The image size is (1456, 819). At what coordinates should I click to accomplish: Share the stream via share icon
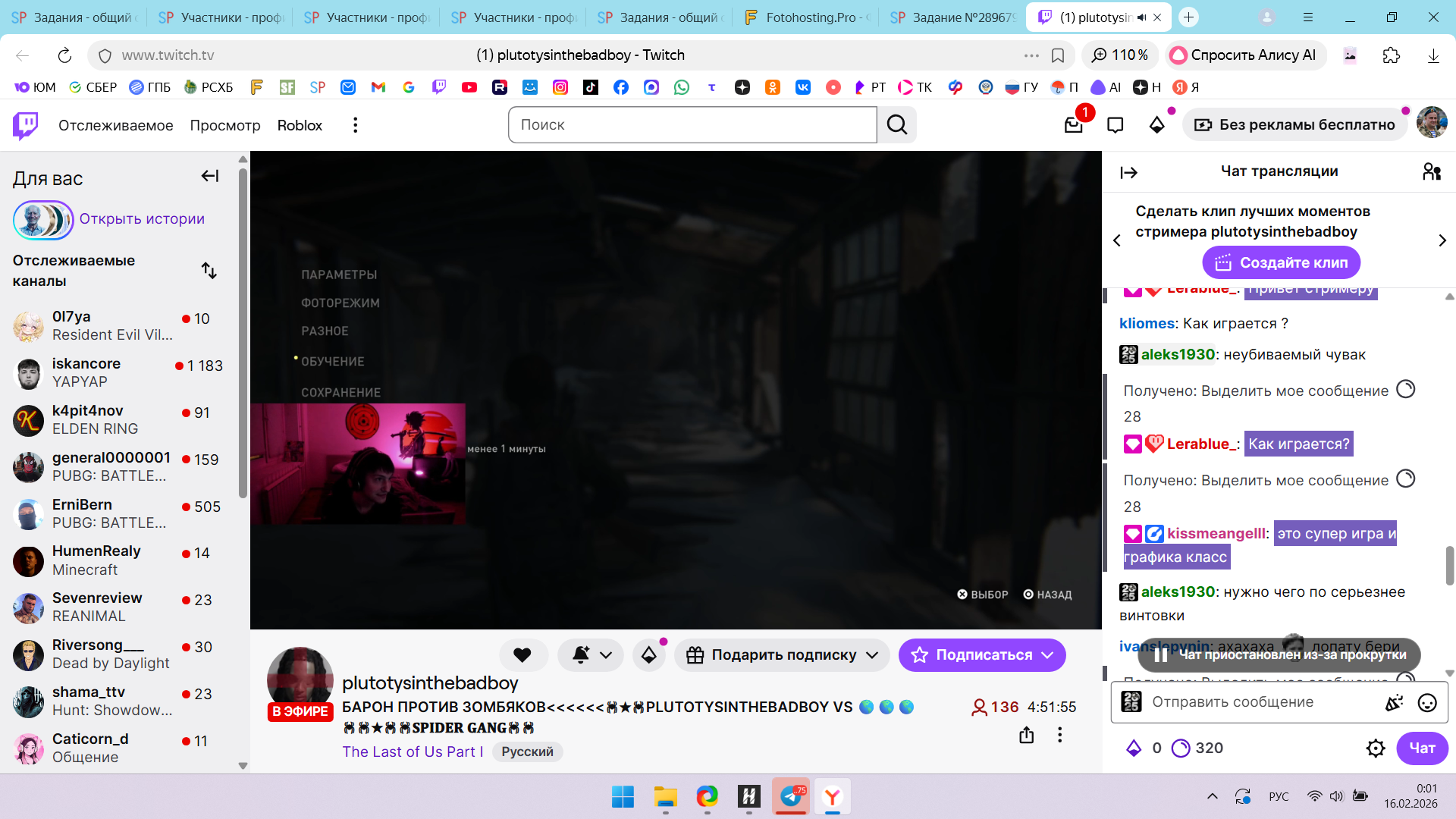pos(1026,735)
